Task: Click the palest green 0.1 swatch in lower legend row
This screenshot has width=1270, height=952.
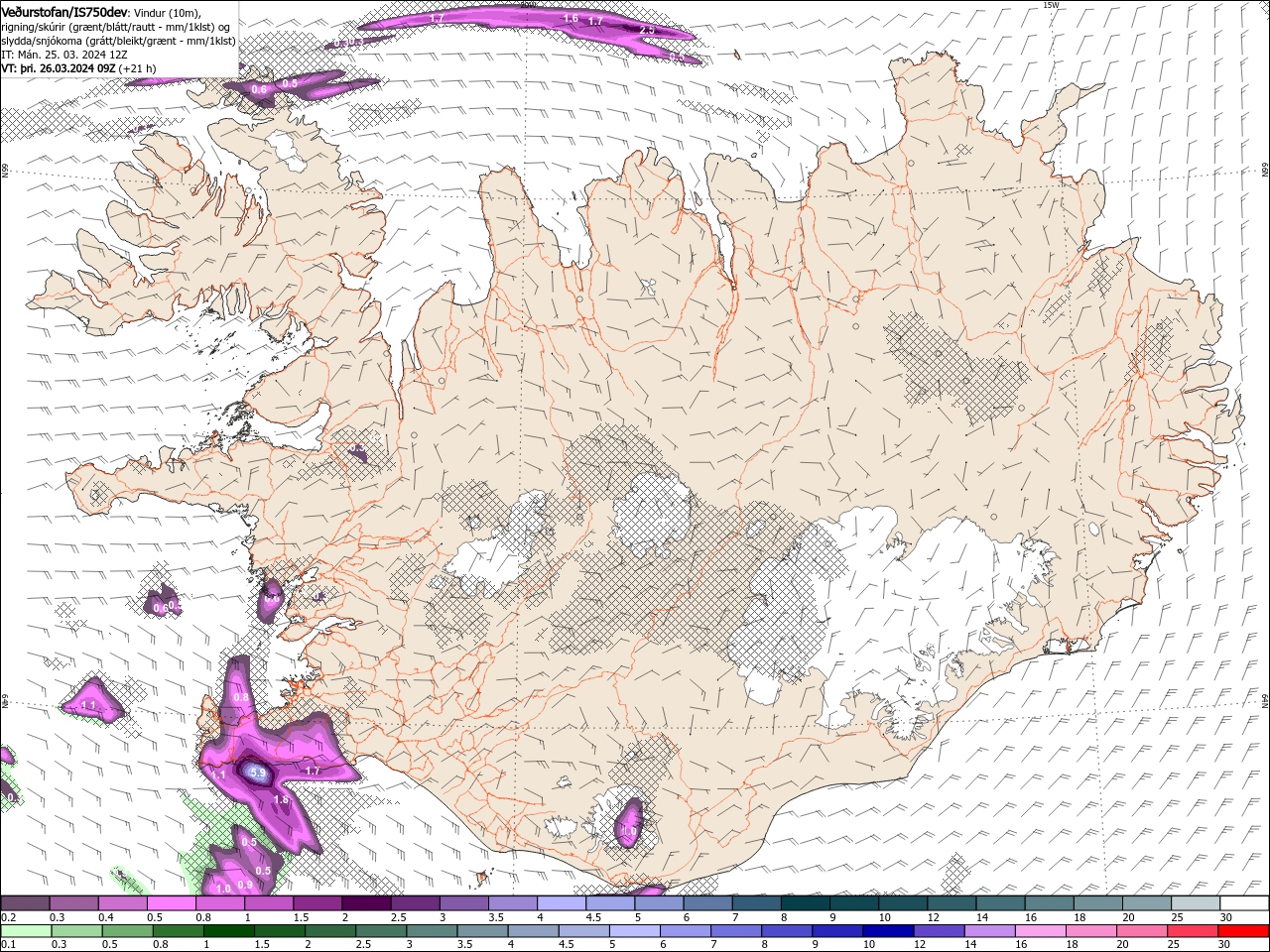Action: click(26, 931)
